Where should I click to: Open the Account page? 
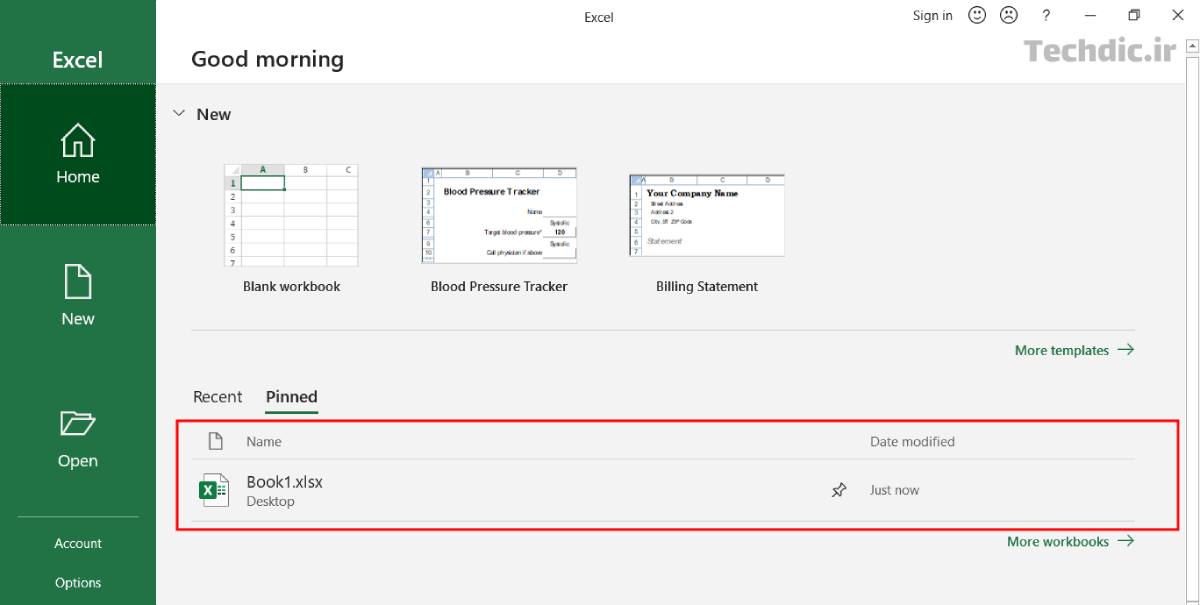click(x=78, y=543)
